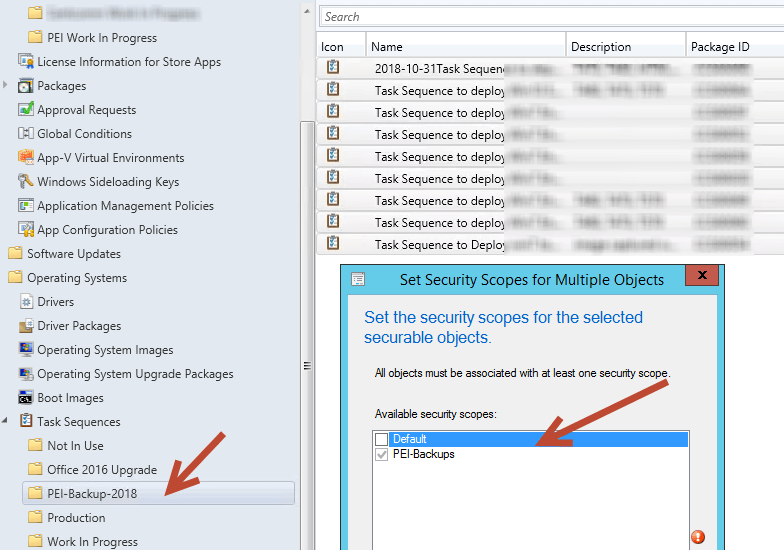Collapse the Task Sequences tree node
This screenshot has width=784, height=550.
[x=4, y=420]
